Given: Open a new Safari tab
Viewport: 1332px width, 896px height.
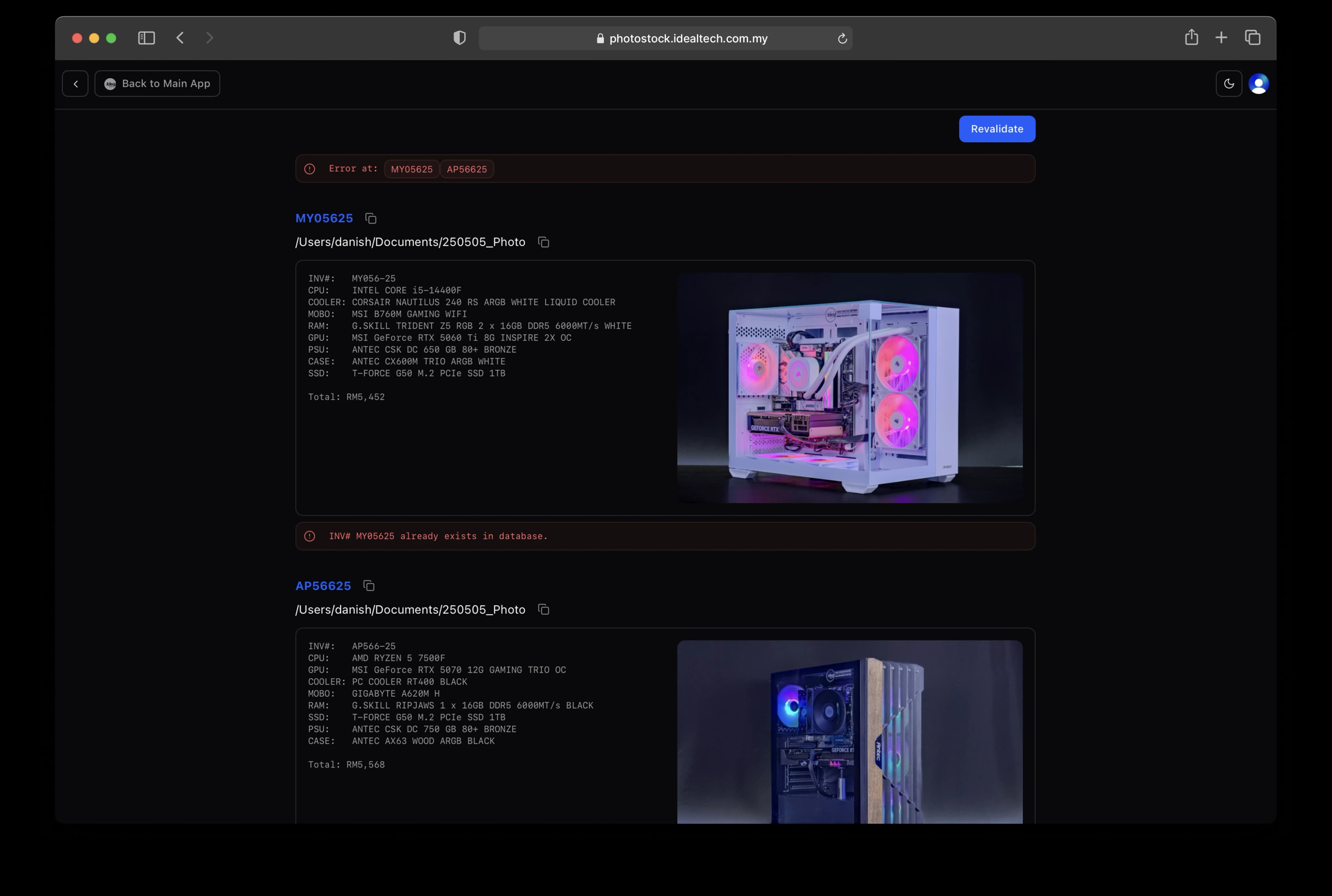Looking at the screenshot, I should click(1221, 38).
